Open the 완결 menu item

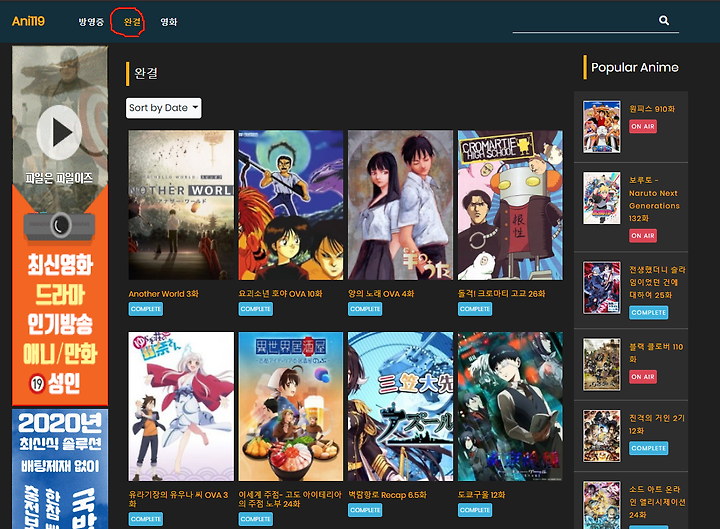132,22
